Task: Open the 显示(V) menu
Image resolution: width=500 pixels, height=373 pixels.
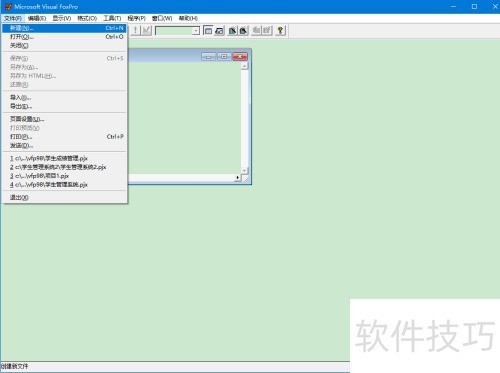Action: pos(62,18)
